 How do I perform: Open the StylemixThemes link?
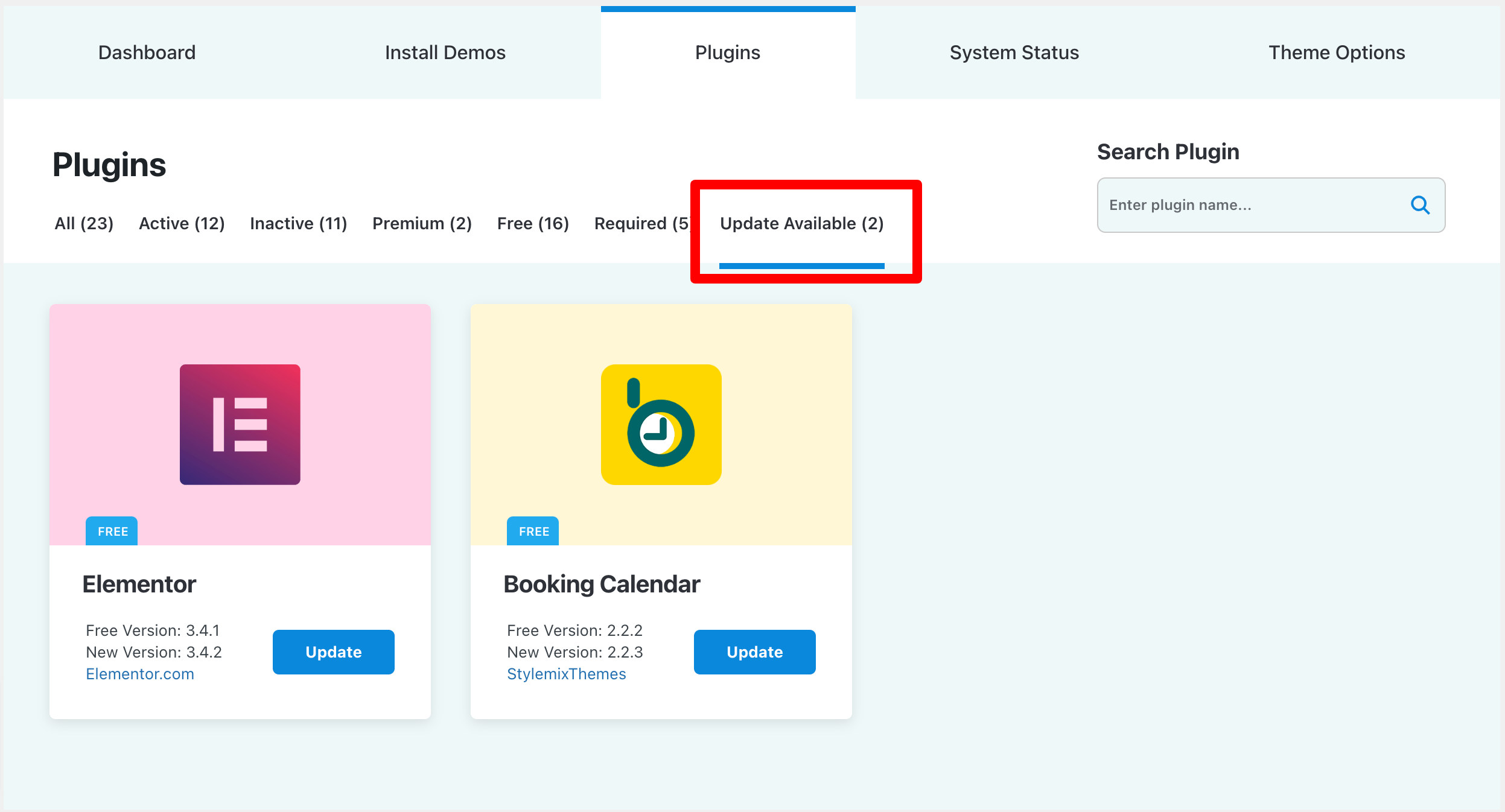tap(566, 674)
